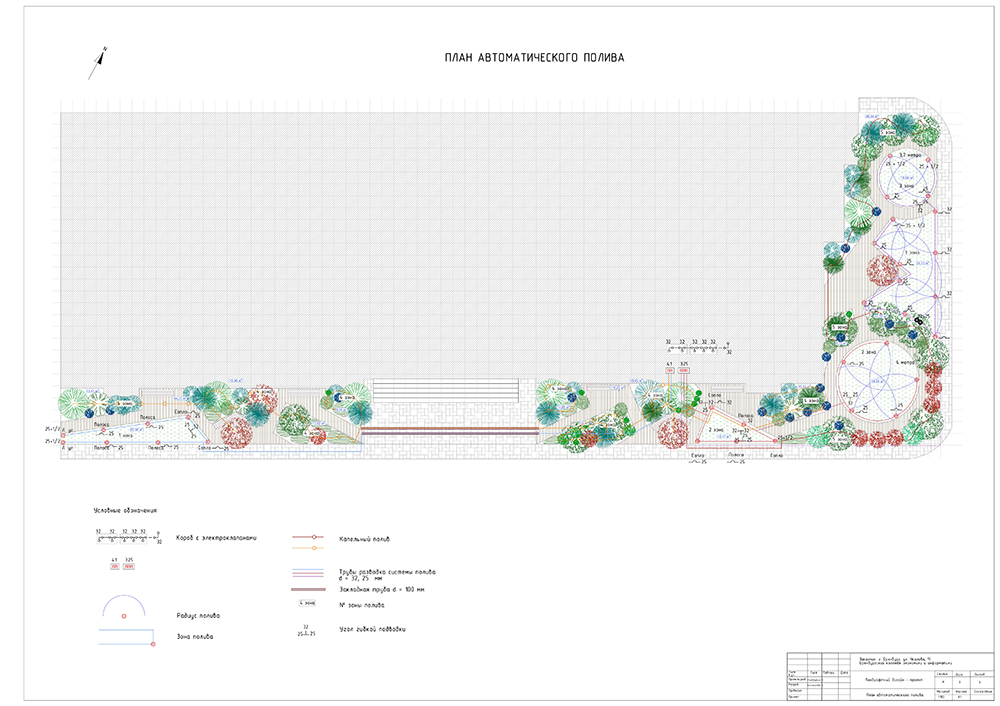Click the 'Условные обозначения' legend heading
This screenshot has height=706, width=1000.
(x=125, y=511)
